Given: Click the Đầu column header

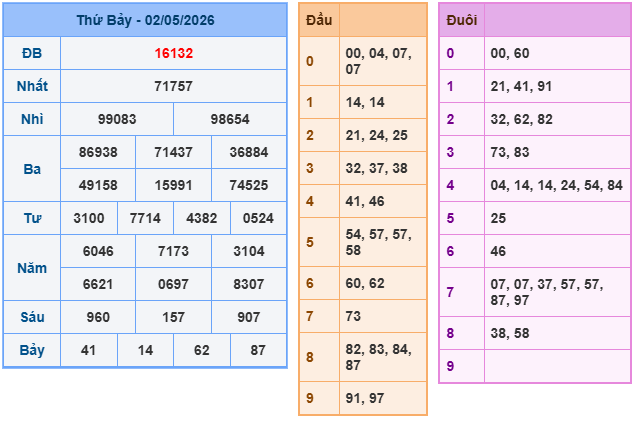Looking at the screenshot, I should [x=319, y=20].
